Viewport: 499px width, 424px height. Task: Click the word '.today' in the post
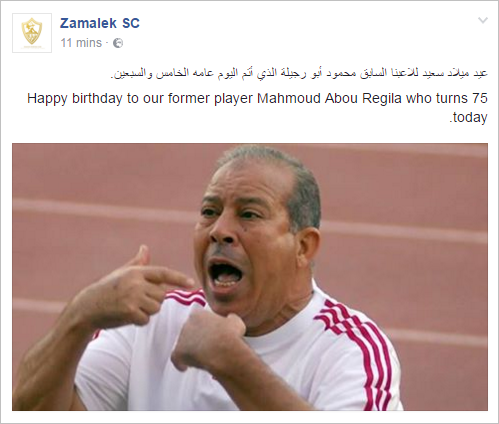click(468, 117)
